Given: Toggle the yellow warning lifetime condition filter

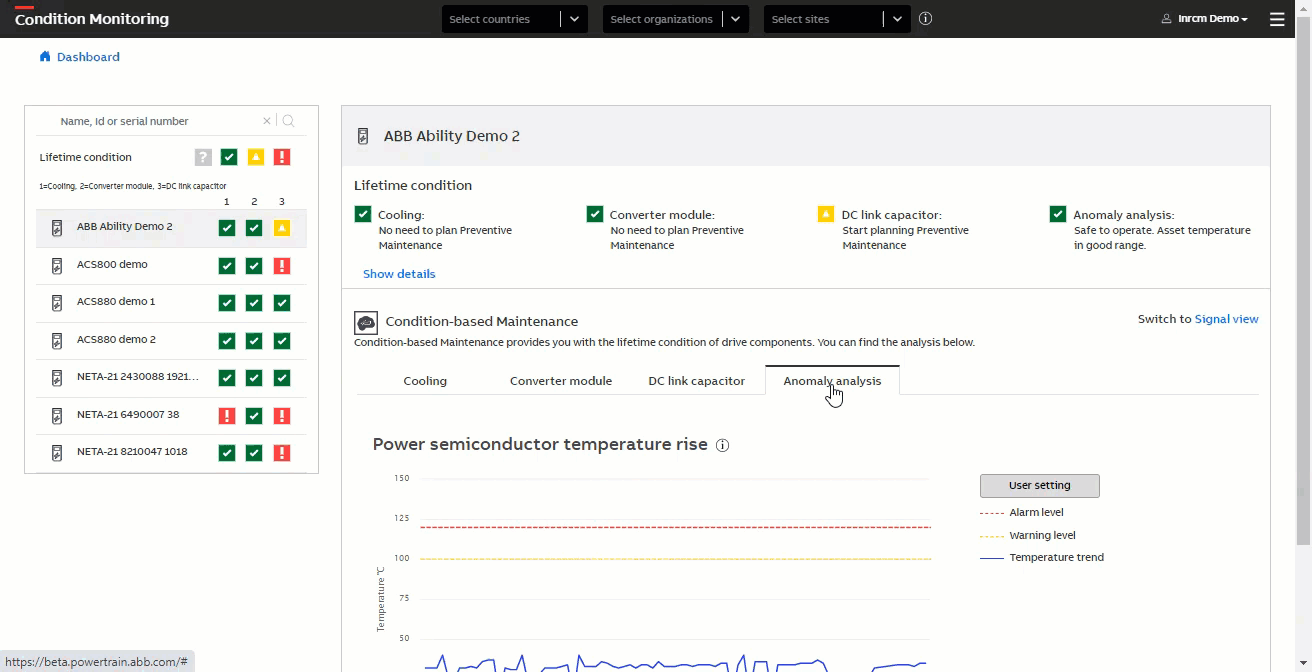Looking at the screenshot, I should [x=255, y=157].
